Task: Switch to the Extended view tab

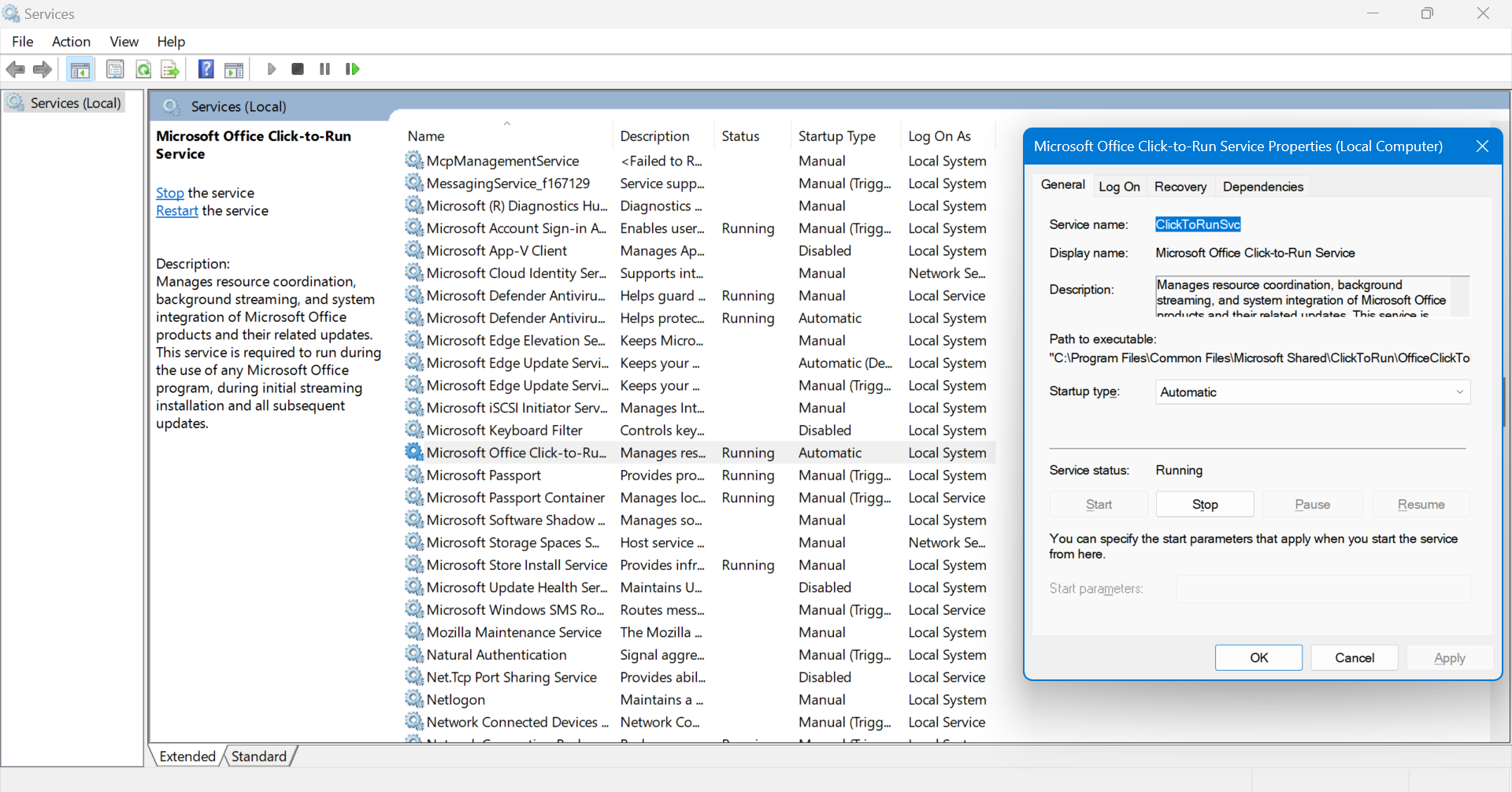Action: [x=187, y=757]
